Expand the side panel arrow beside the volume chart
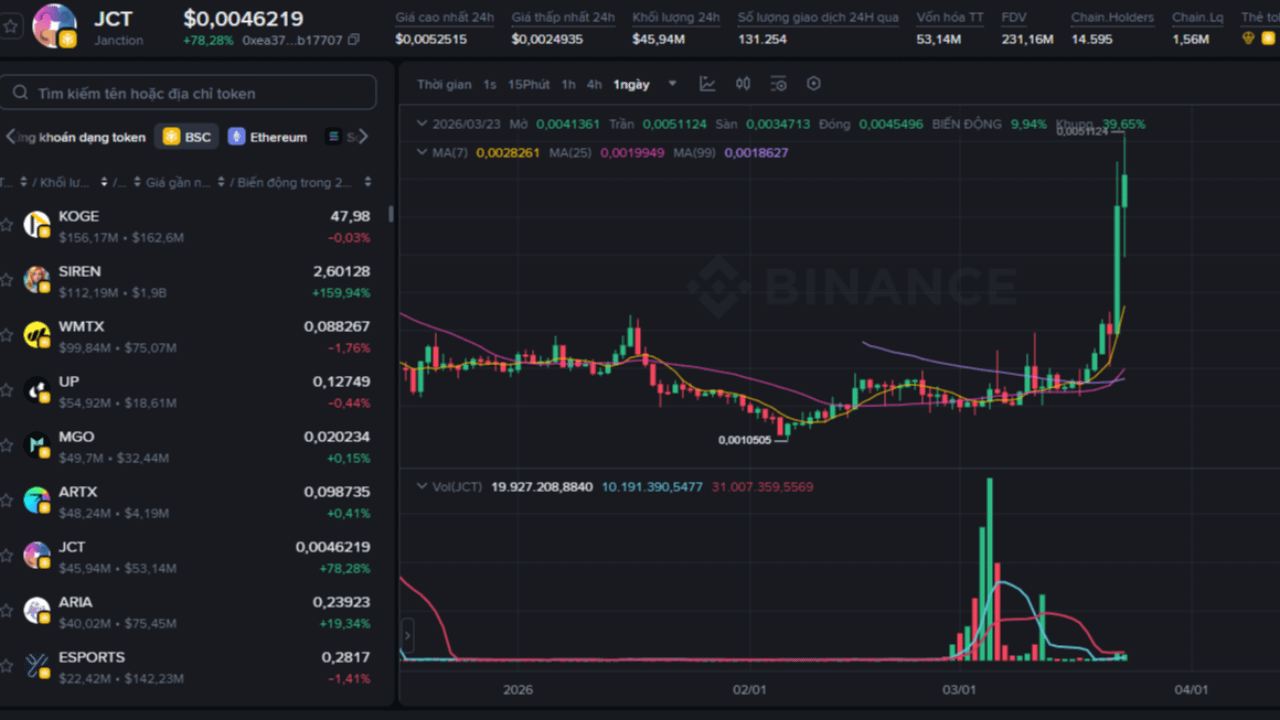Screen dimensions: 1280x720 point(407,634)
